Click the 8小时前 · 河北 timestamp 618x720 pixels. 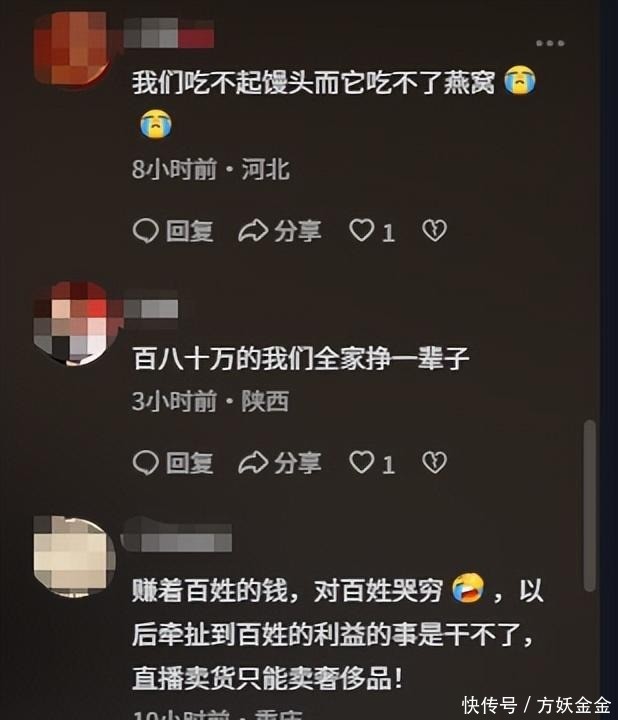(x=211, y=169)
